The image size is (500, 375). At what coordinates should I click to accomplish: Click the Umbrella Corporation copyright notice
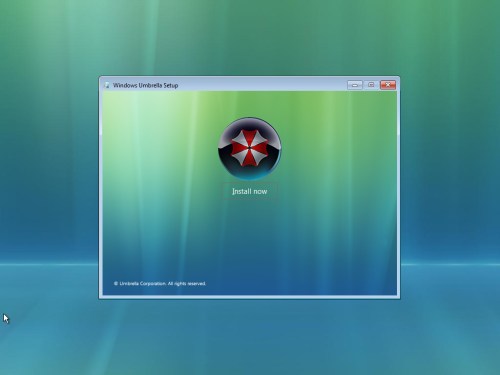(160, 284)
